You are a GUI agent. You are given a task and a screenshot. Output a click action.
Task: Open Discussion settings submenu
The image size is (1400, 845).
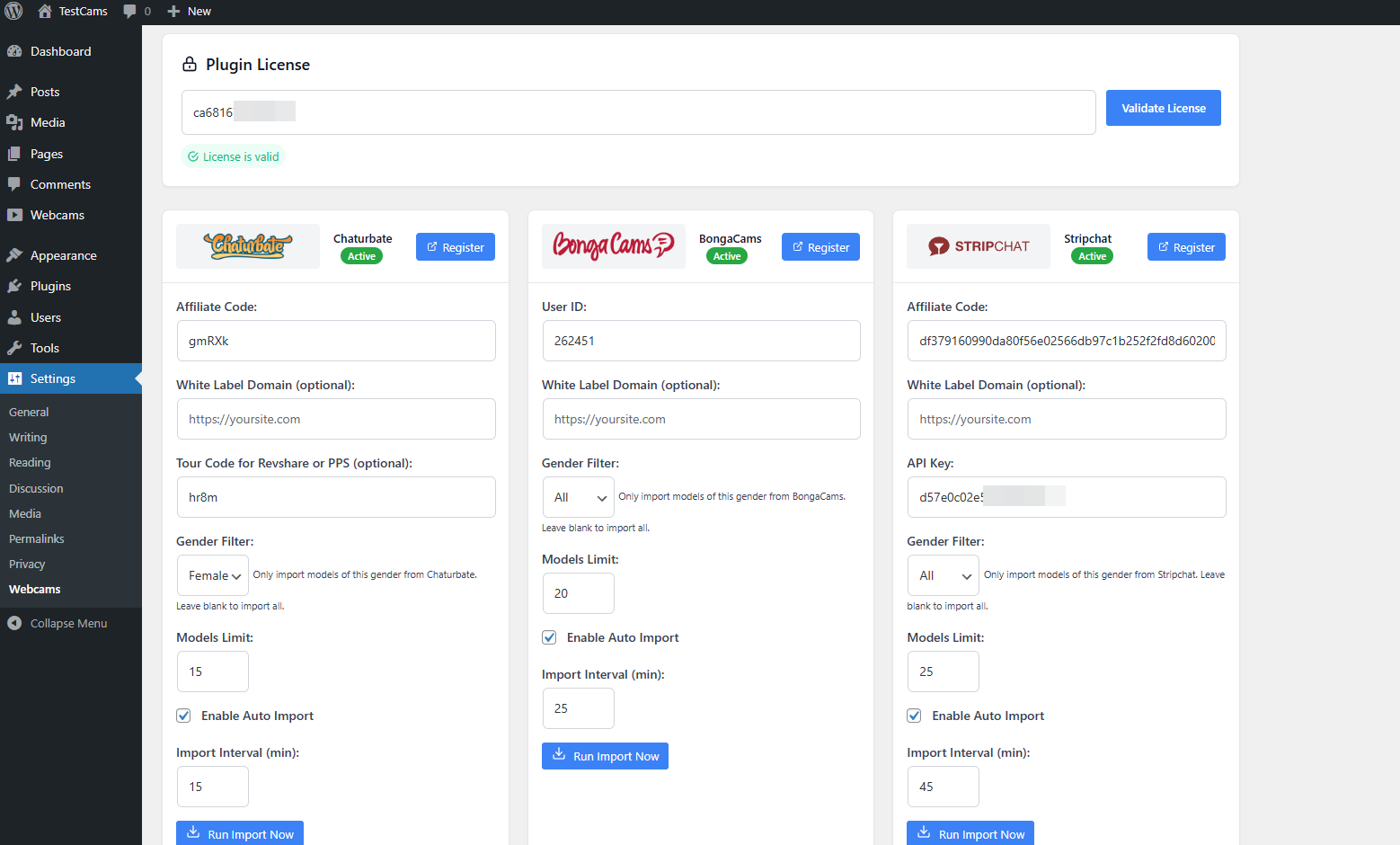[36, 488]
